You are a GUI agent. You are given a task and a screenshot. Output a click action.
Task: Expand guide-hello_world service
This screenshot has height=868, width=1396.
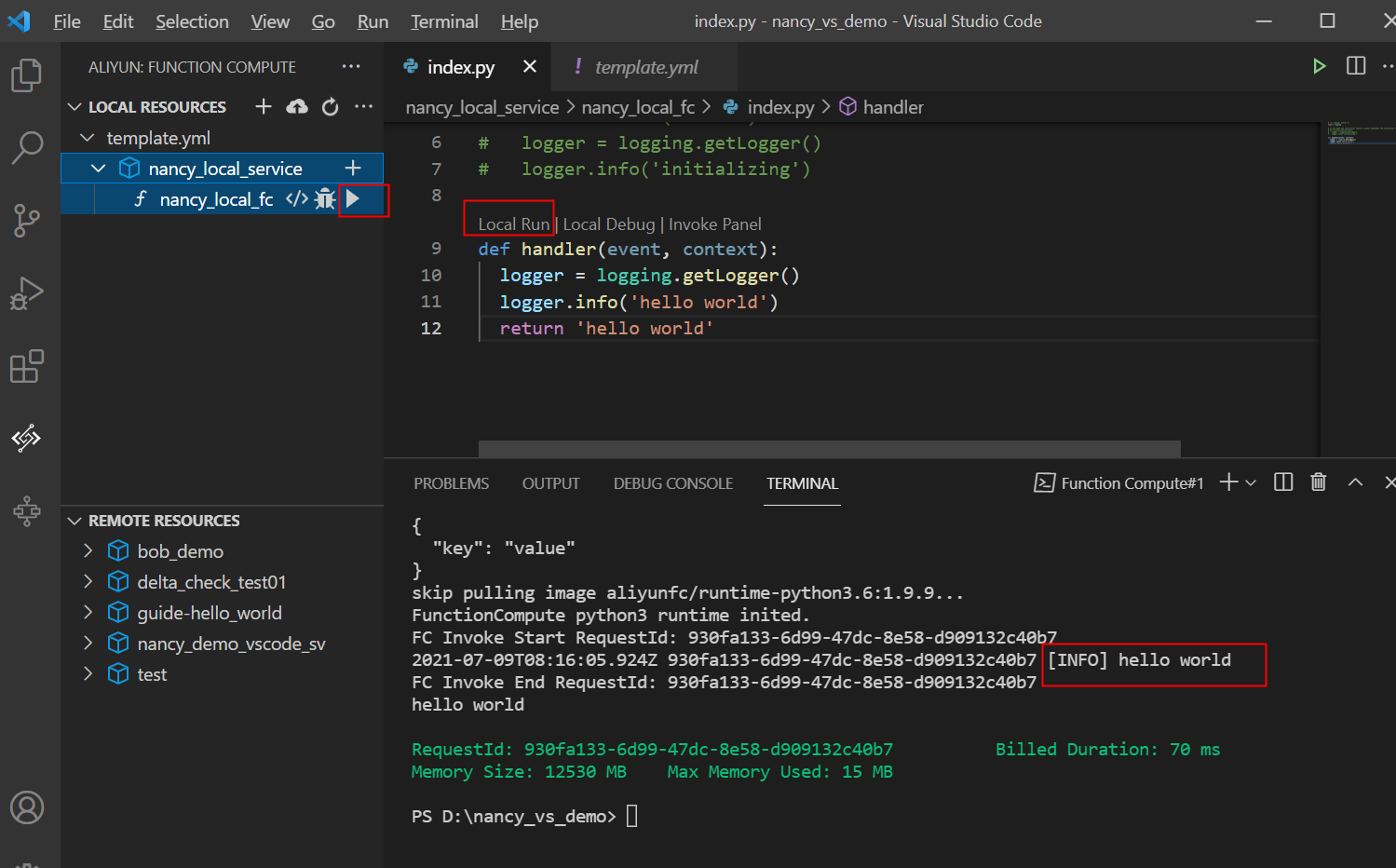point(88,612)
